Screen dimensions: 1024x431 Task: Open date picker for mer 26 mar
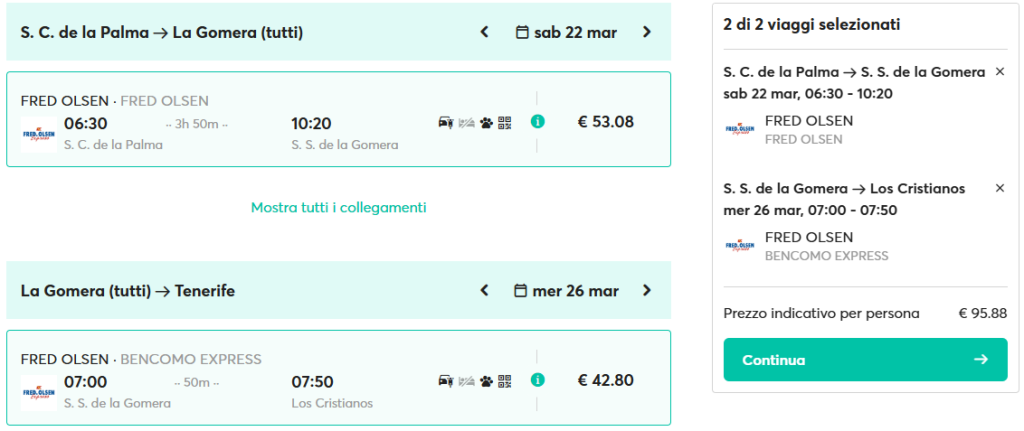[566, 291]
